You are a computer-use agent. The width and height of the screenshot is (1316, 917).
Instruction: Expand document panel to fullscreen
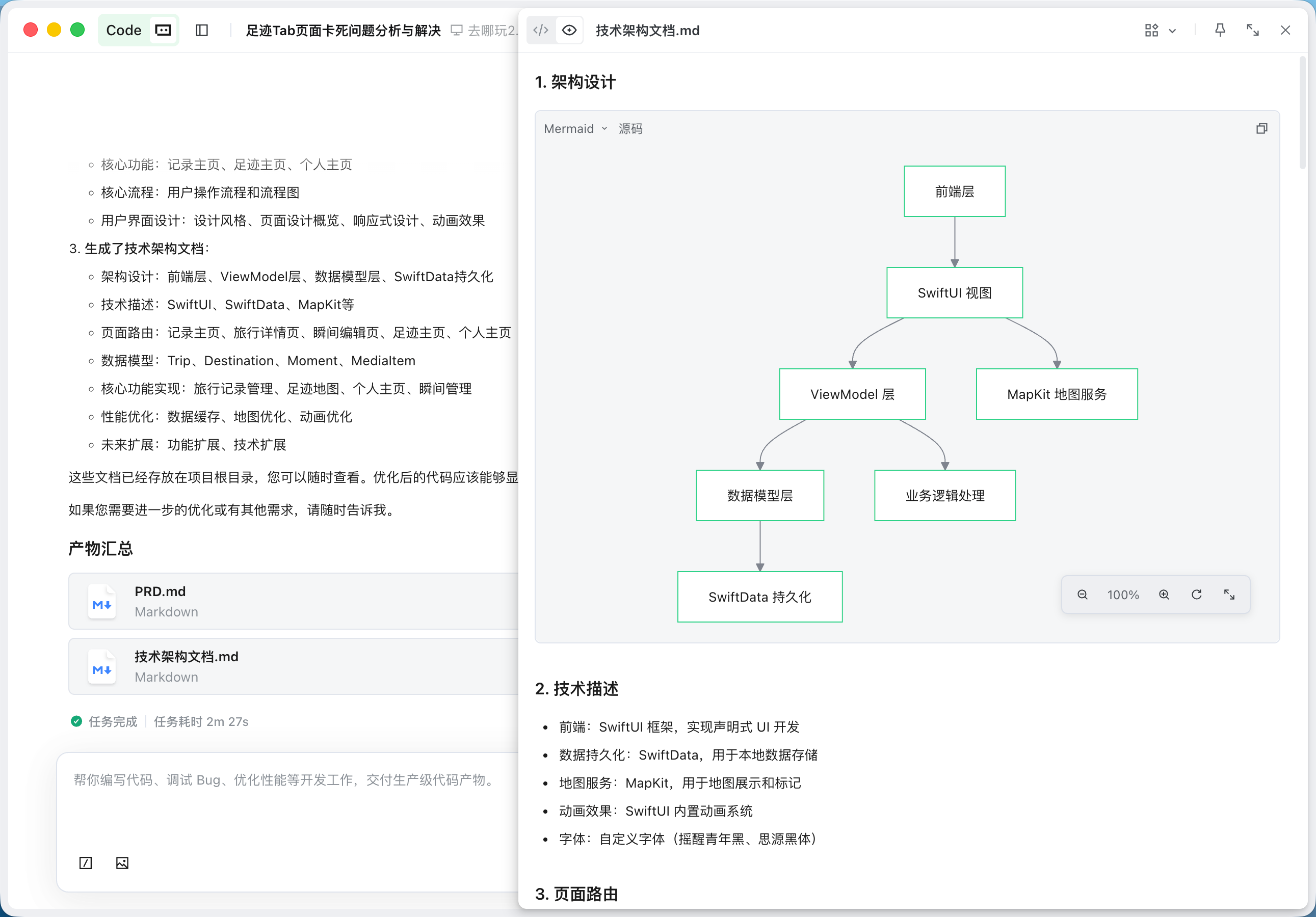tap(1252, 31)
